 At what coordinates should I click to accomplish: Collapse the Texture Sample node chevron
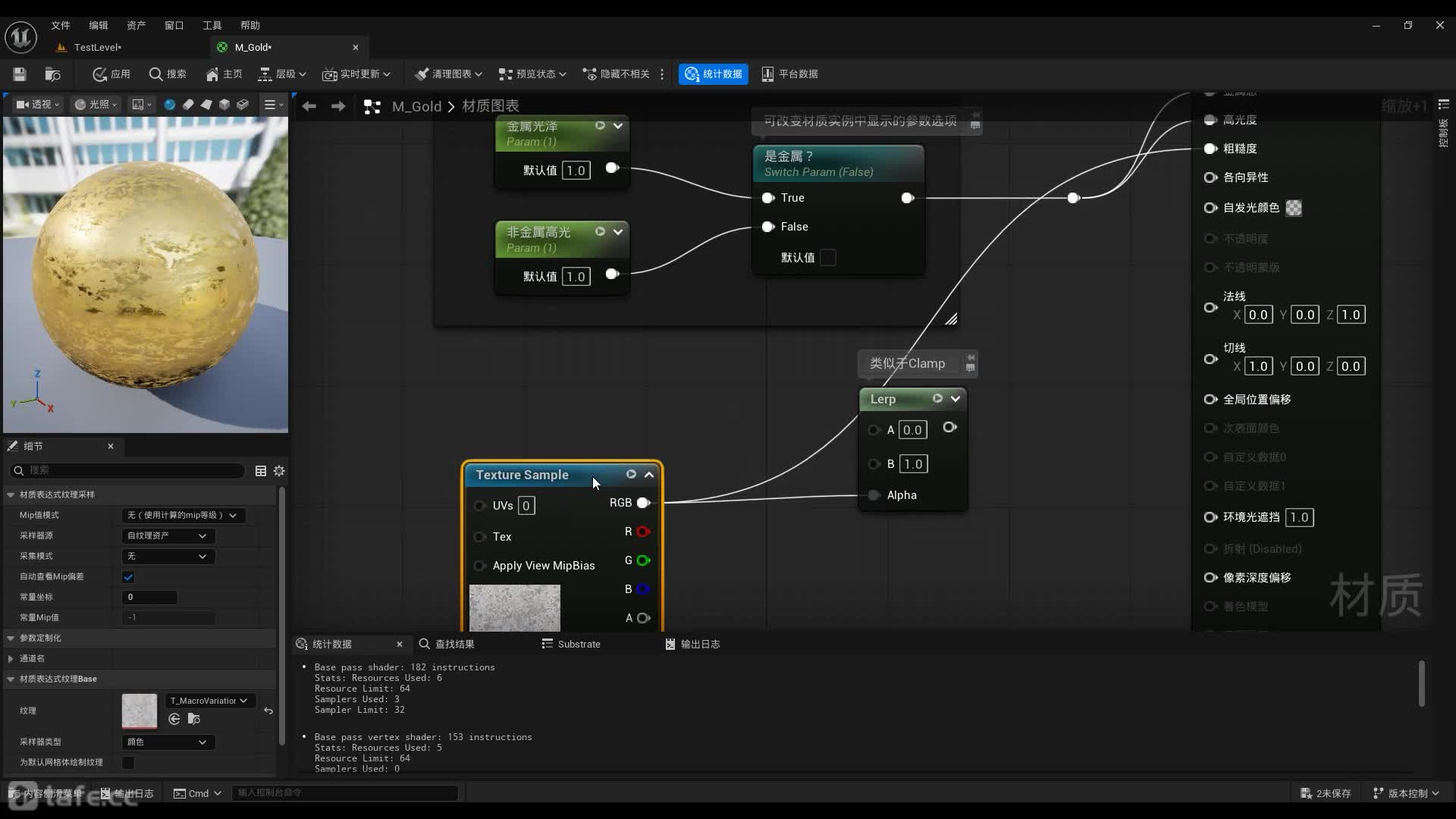tap(649, 475)
